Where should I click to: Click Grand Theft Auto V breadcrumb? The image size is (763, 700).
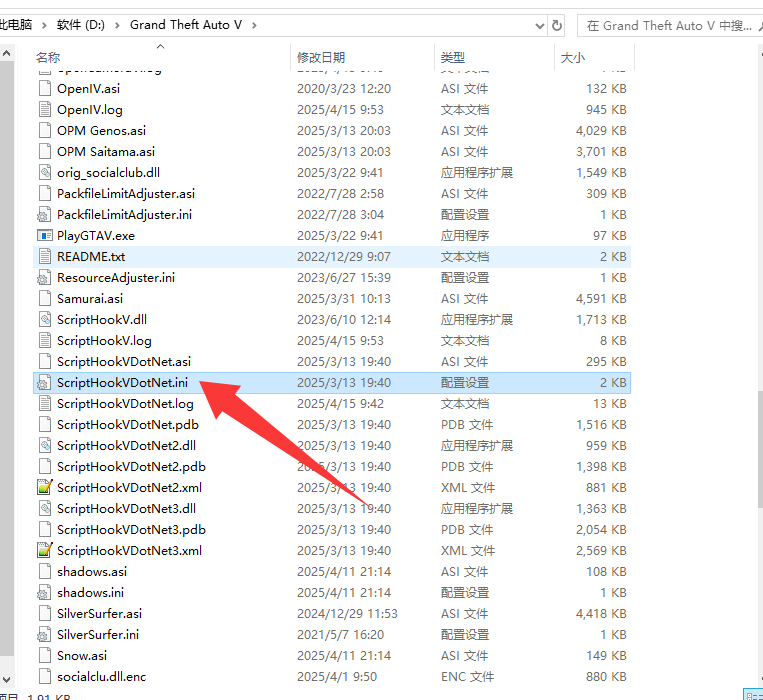pos(186,25)
